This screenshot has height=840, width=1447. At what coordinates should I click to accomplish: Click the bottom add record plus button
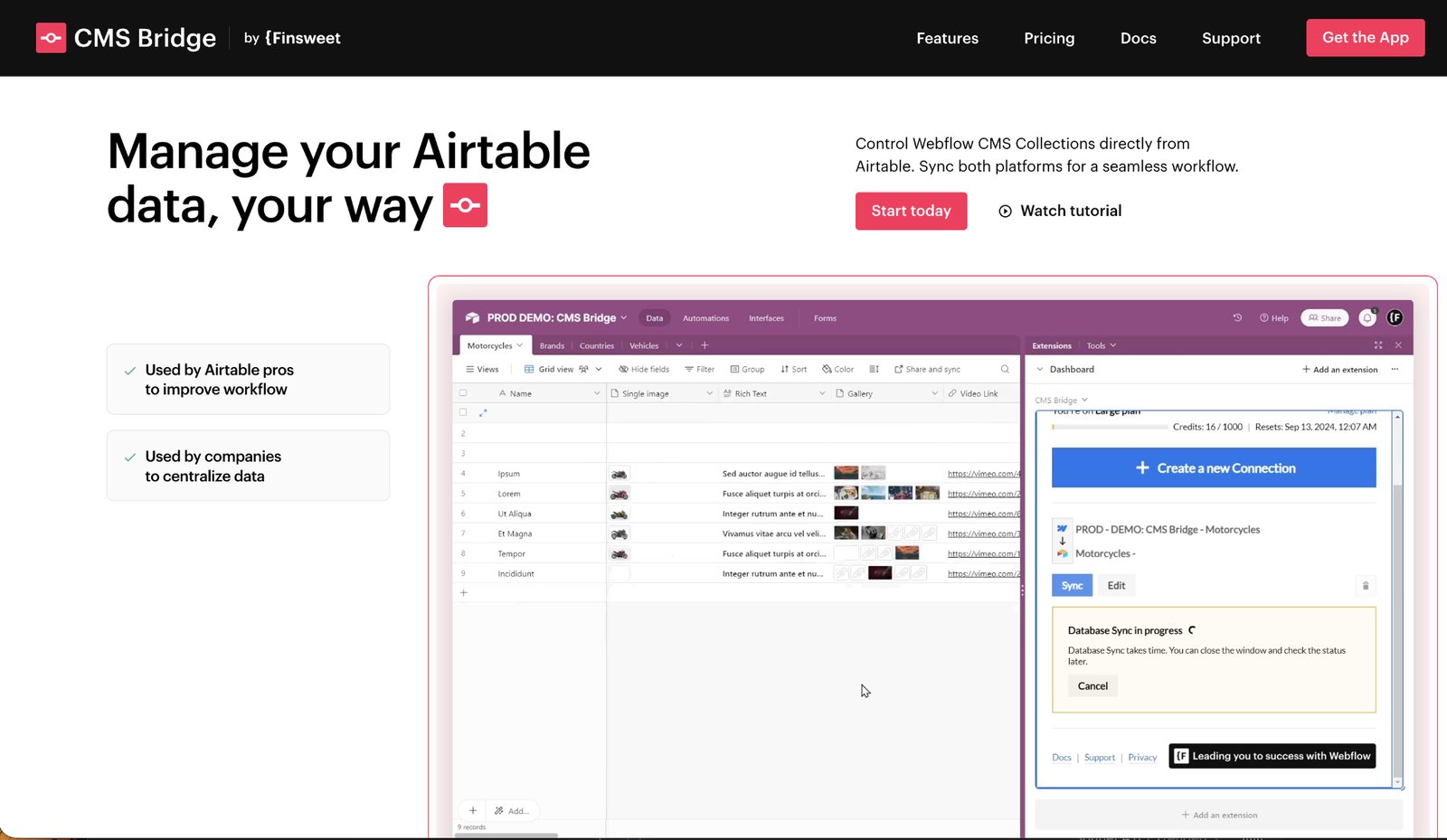tap(473, 810)
